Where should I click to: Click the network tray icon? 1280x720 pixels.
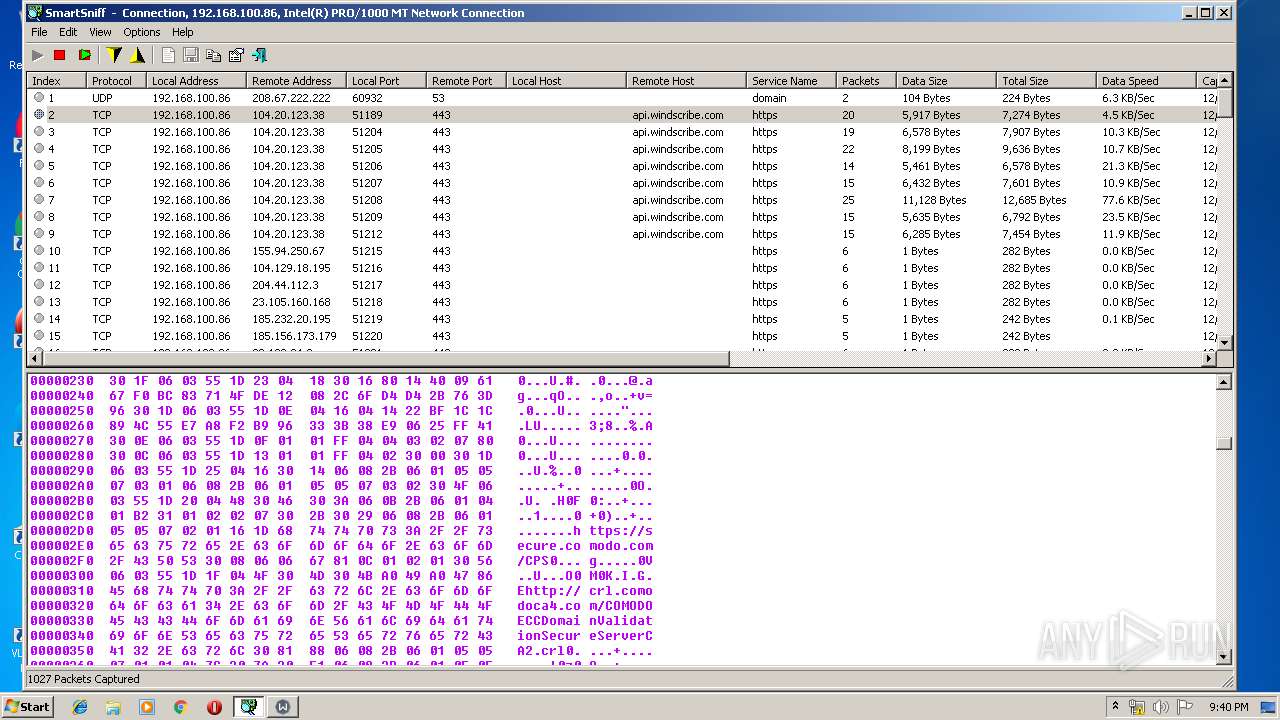[1137, 707]
